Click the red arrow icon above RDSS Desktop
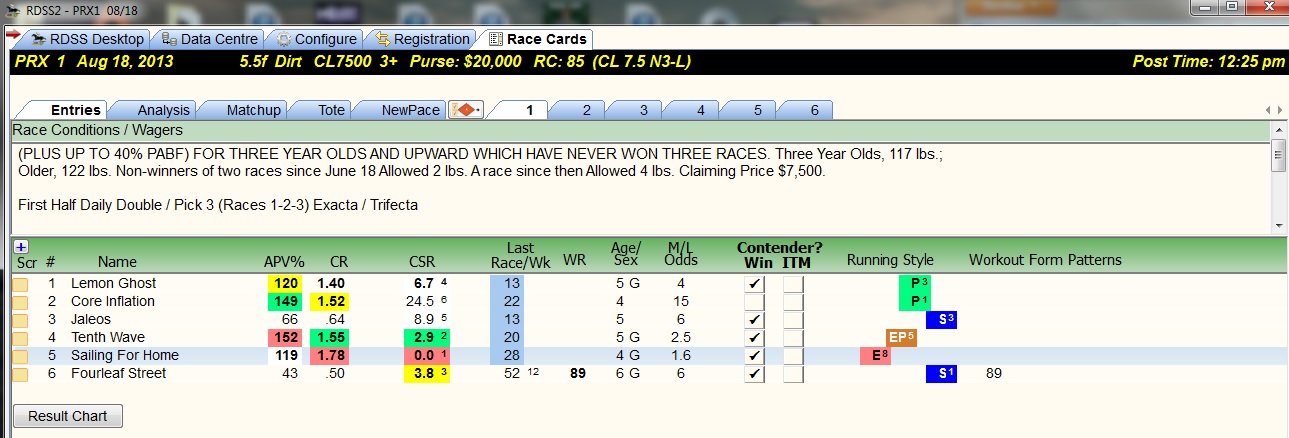This screenshot has width=1289, height=438. (13, 34)
